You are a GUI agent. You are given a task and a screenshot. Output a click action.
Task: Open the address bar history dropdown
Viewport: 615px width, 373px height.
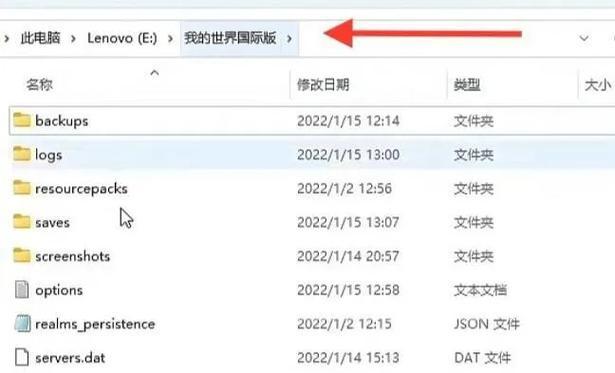point(584,38)
